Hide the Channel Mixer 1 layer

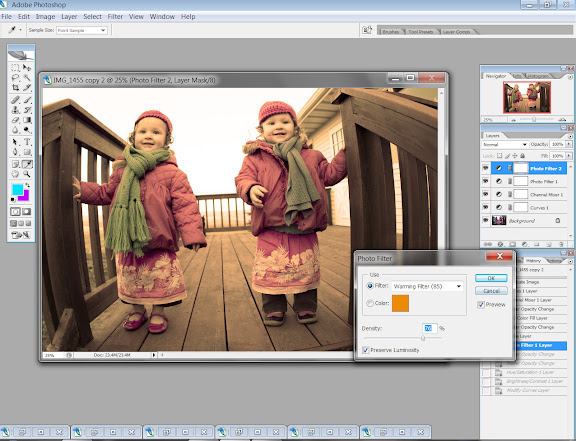[486, 194]
